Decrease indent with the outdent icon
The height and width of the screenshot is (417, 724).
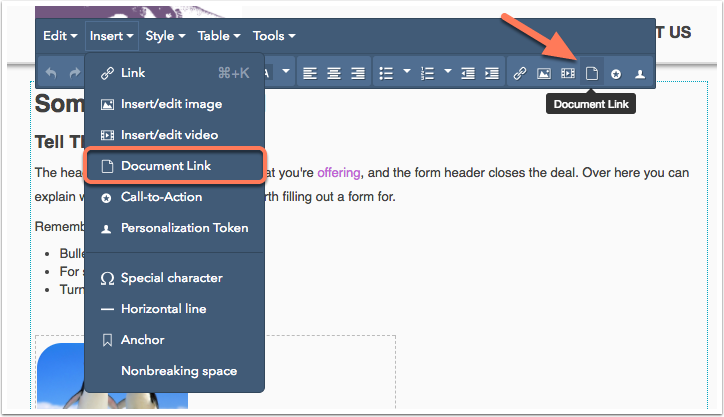click(468, 73)
